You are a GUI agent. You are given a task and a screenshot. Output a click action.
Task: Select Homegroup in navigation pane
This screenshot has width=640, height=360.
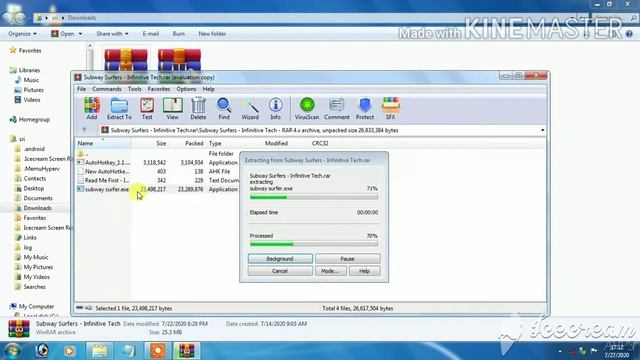[x=29, y=120]
